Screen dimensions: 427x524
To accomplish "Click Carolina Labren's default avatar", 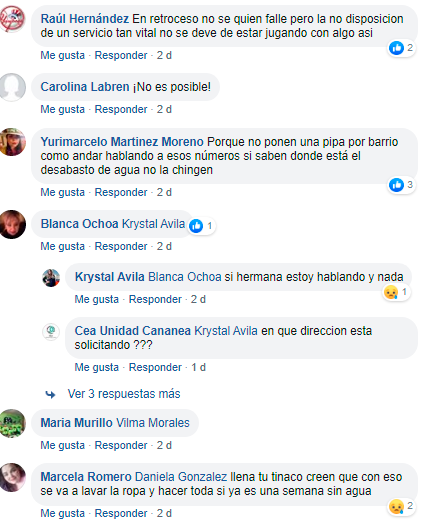I will tap(12, 87).
